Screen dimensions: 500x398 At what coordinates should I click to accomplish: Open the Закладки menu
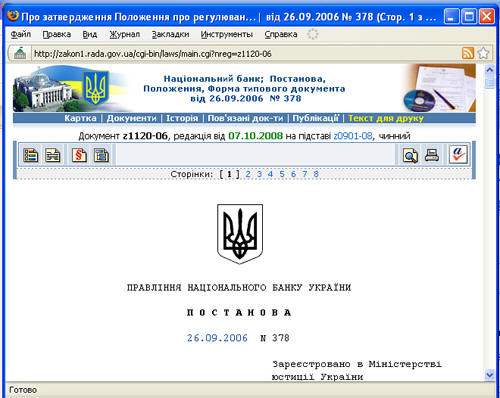pyautogui.click(x=170, y=34)
